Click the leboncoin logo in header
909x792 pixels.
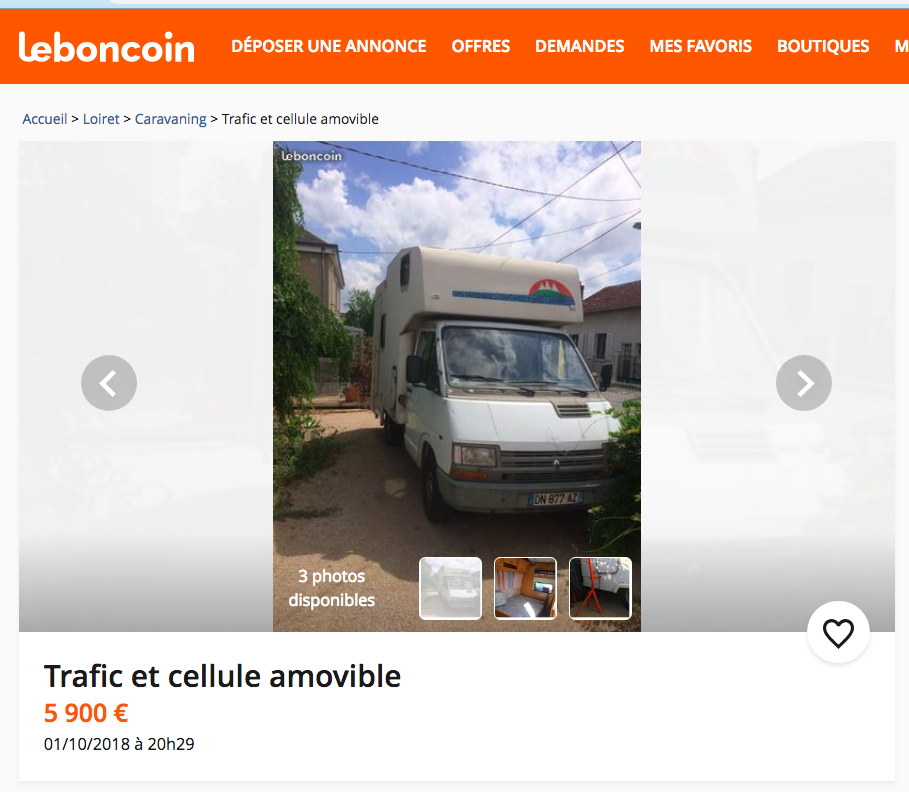pyautogui.click(x=107, y=47)
